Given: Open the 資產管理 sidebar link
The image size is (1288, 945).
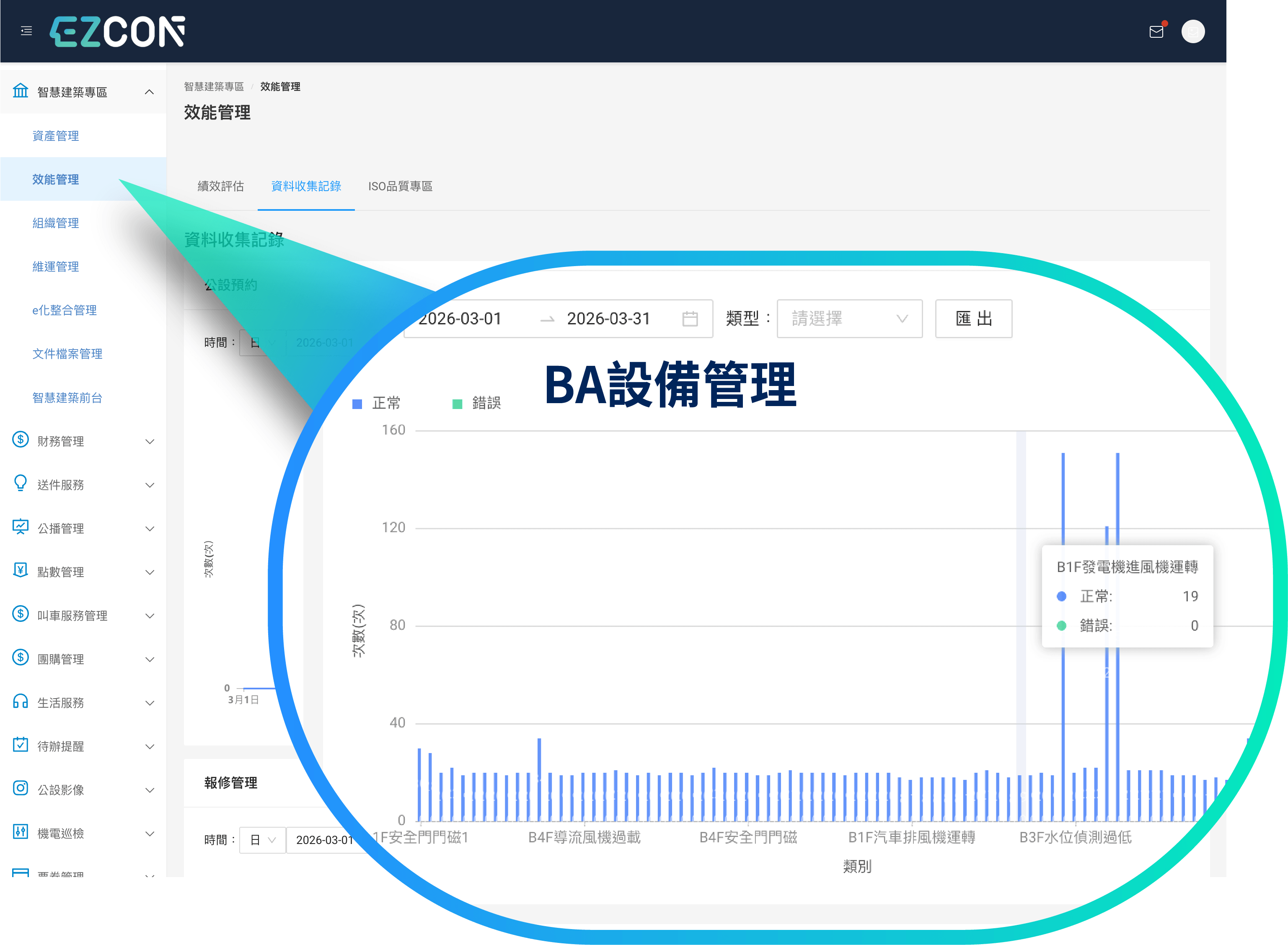Looking at the screenshot, I should point(55,136).
